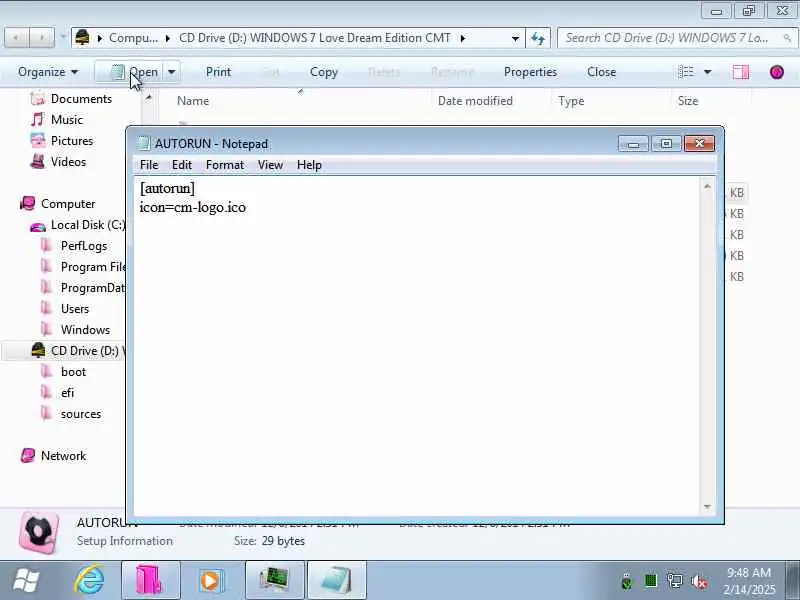Click the Notepad title bar icon
The height and width of the screenshot is (600, 800).
[144, 143]
